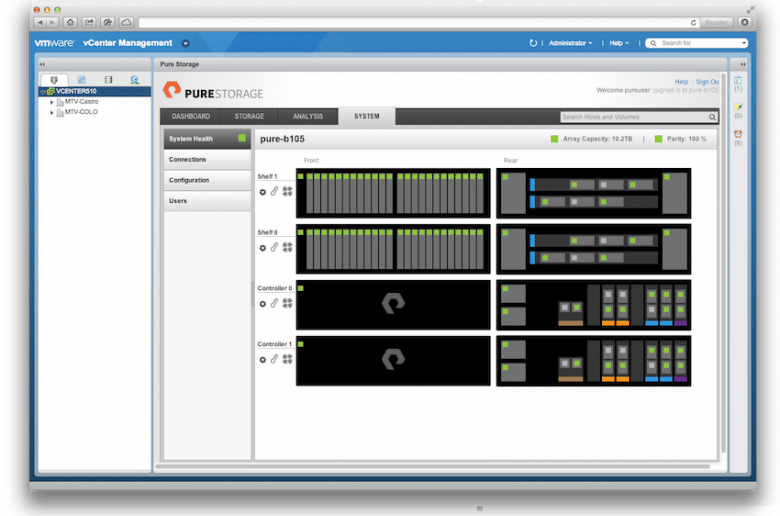Open vCenter Management dropdown arrow
This screenshot has width=780, height=516.
186,44
